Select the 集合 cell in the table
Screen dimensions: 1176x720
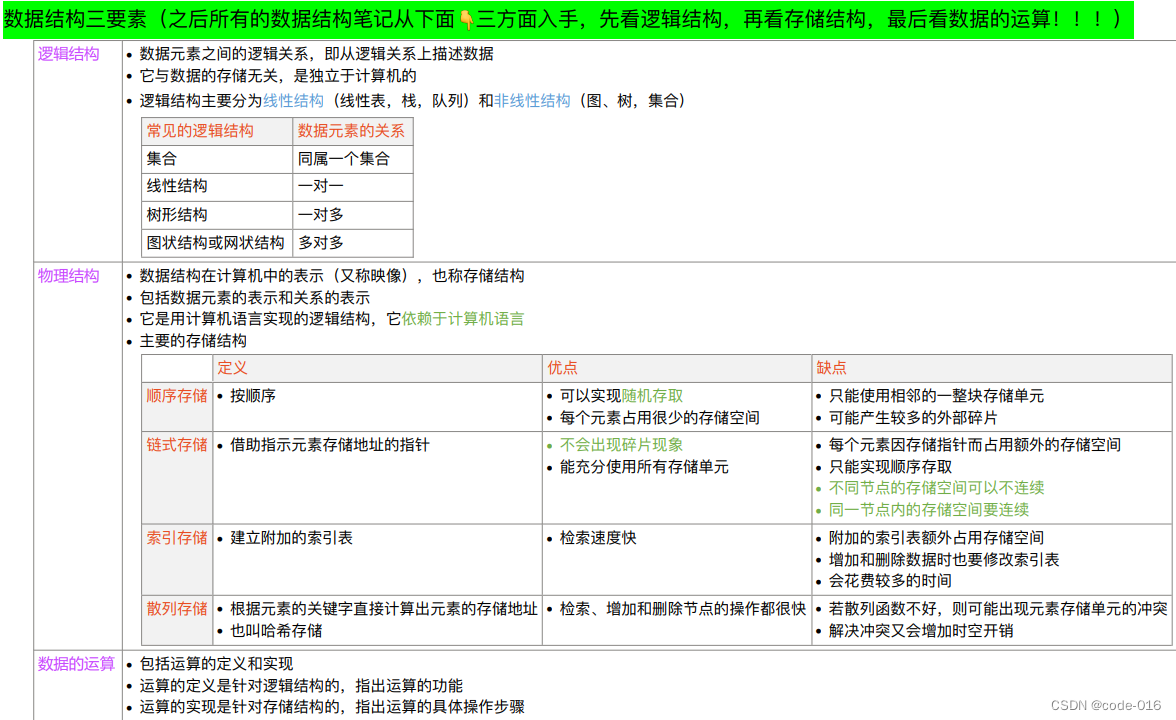162,158
